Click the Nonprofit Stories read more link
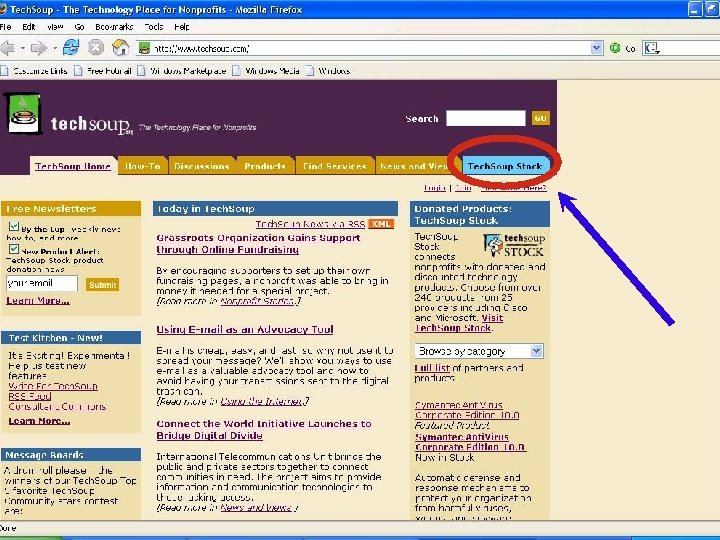This screenshot has width=720, height=540. (258, 301)
